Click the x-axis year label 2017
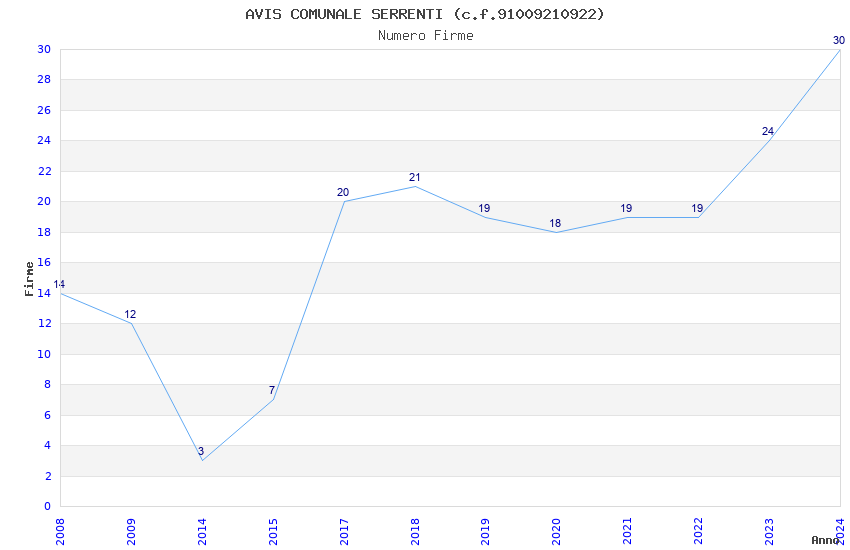Image resolution: width=850 pixels, height=550 pixels. pyautogui.click(x=344, y=532)
